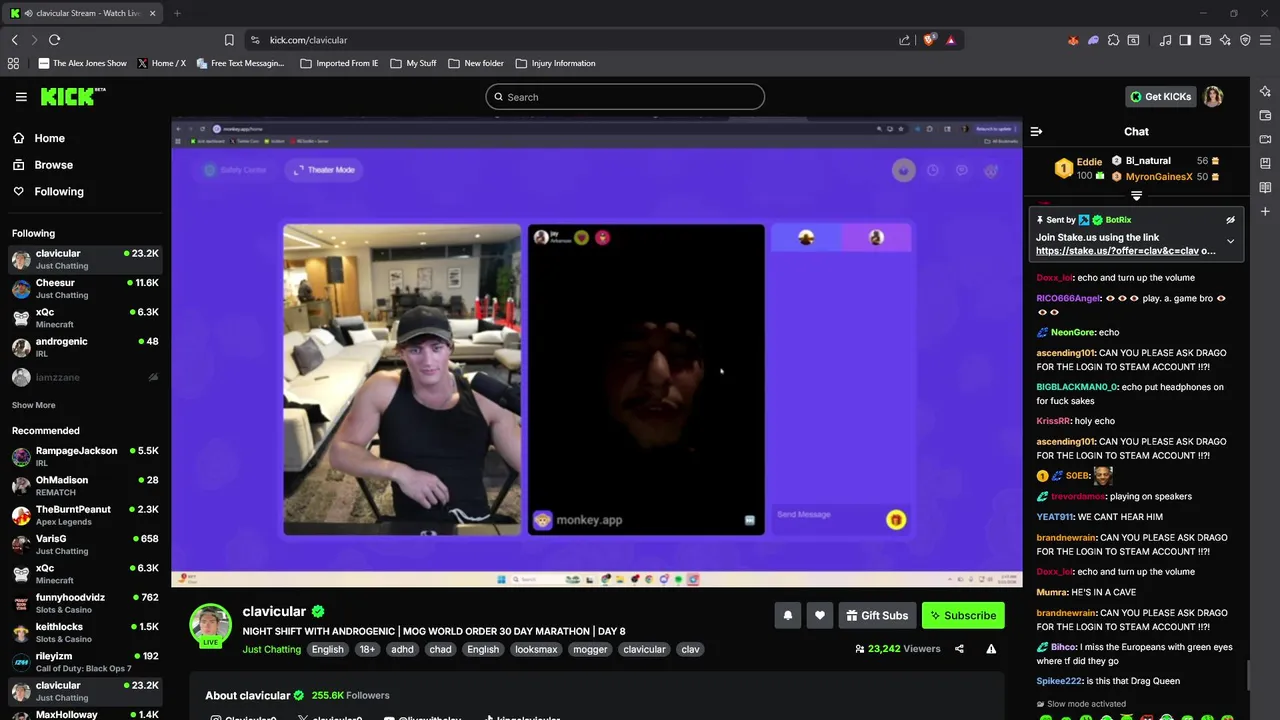This screenshot has width=1280, height=720.
Task: Open Brave Wallet toolbar icon
Action: [1205, 40]
